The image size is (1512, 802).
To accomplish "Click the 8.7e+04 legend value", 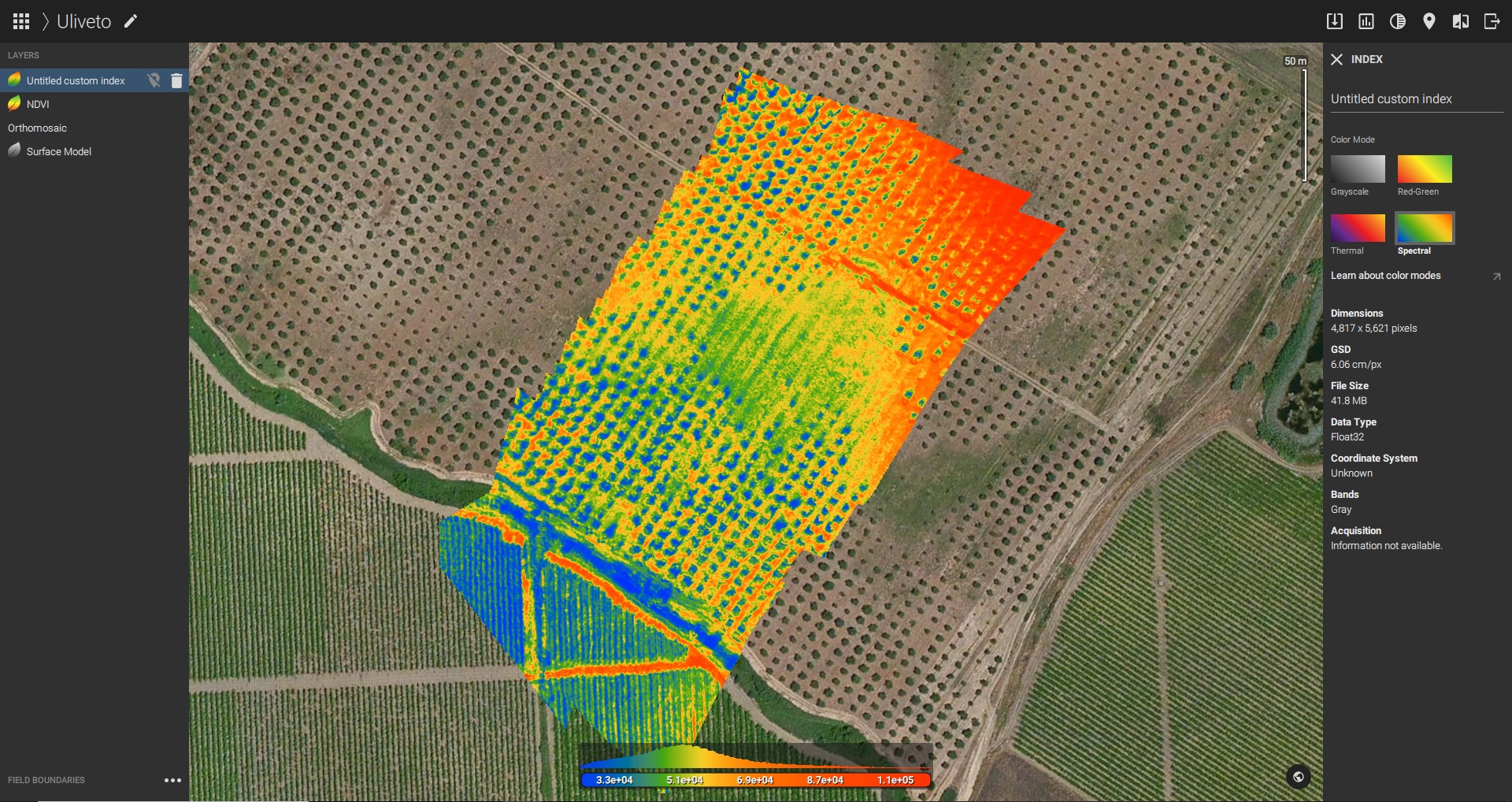I will point(825,780).
